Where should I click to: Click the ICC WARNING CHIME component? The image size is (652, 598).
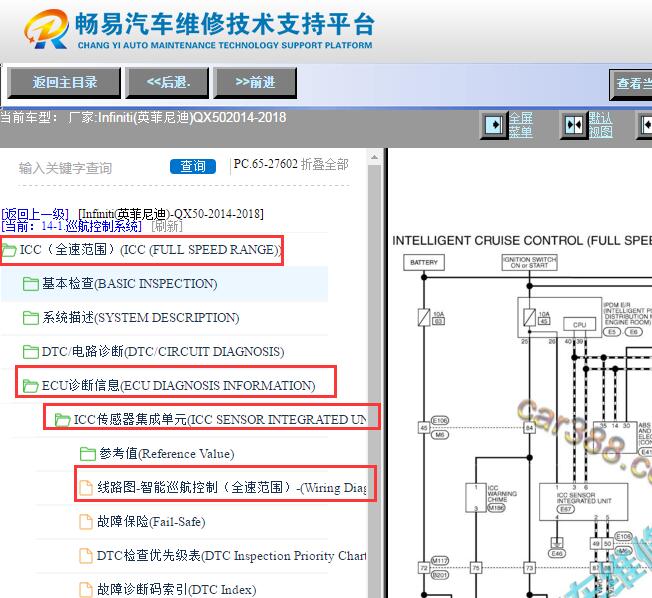(x=476, y=497)
